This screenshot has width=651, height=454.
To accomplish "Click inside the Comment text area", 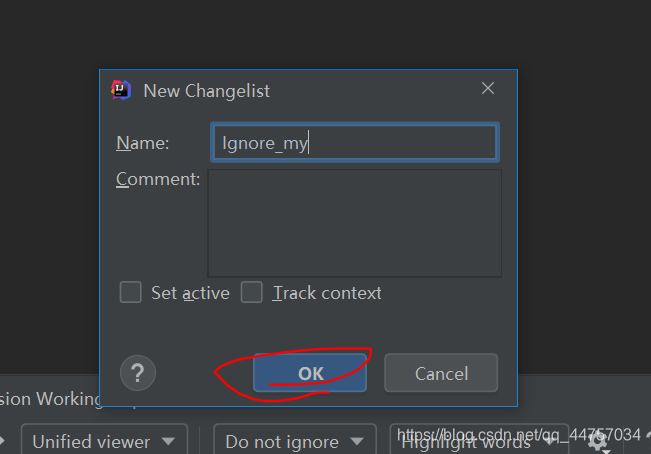I will pos(354,223).
